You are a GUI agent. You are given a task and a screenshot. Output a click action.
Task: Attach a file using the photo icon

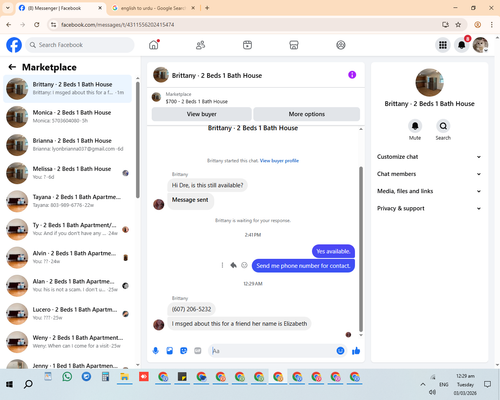click(x=170, y=351)
